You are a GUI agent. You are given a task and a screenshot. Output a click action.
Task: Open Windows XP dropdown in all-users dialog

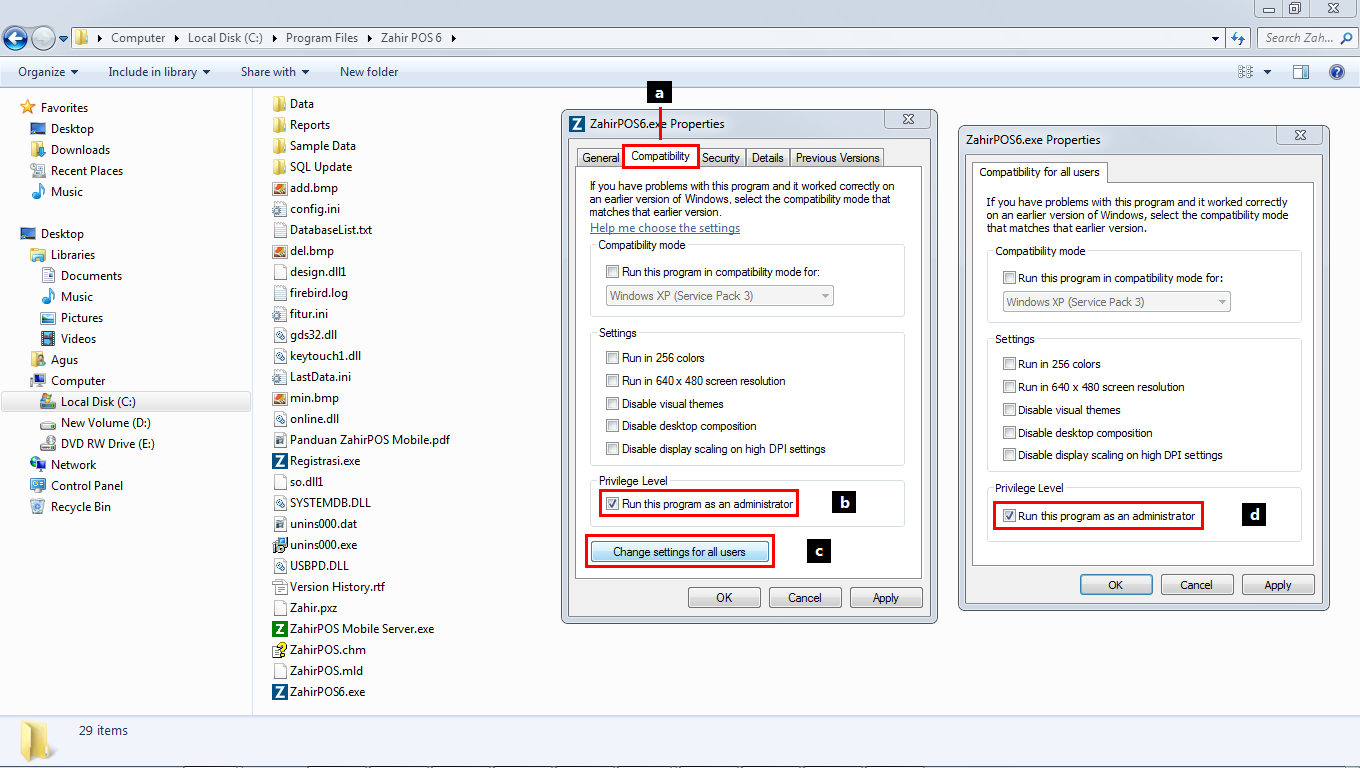pos(1117,302)
